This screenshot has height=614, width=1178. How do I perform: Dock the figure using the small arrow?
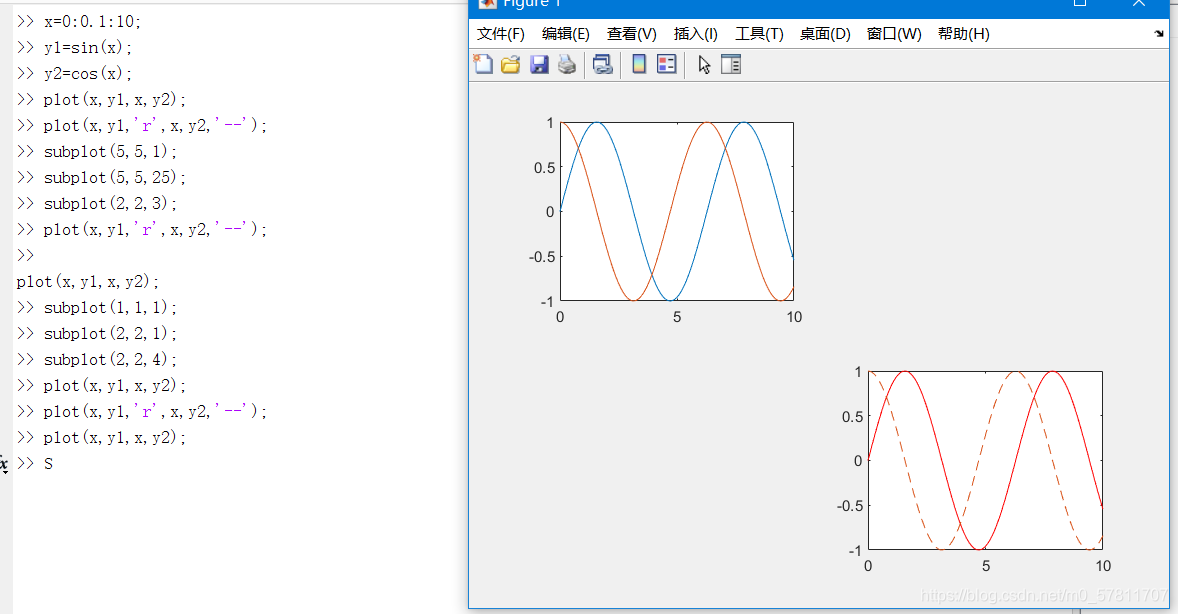pyautogui.click(x=1159, y=34)
